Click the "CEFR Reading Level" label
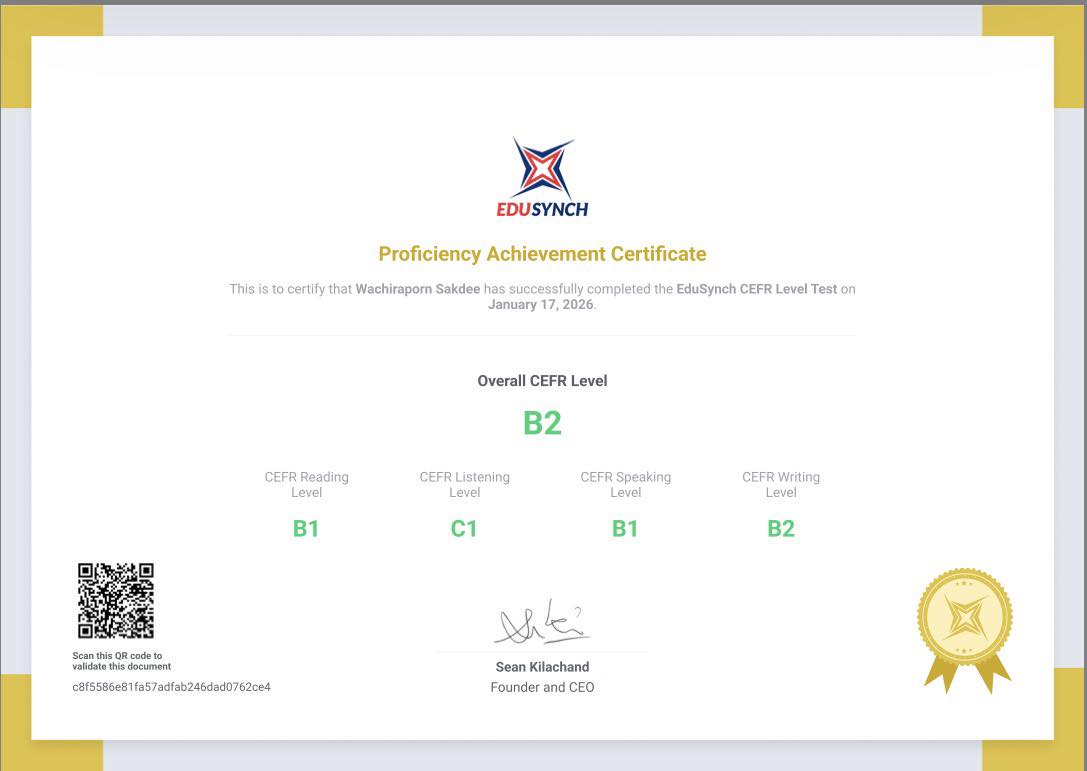Viewport: 1087px width, 771px height. pos(306,485)
